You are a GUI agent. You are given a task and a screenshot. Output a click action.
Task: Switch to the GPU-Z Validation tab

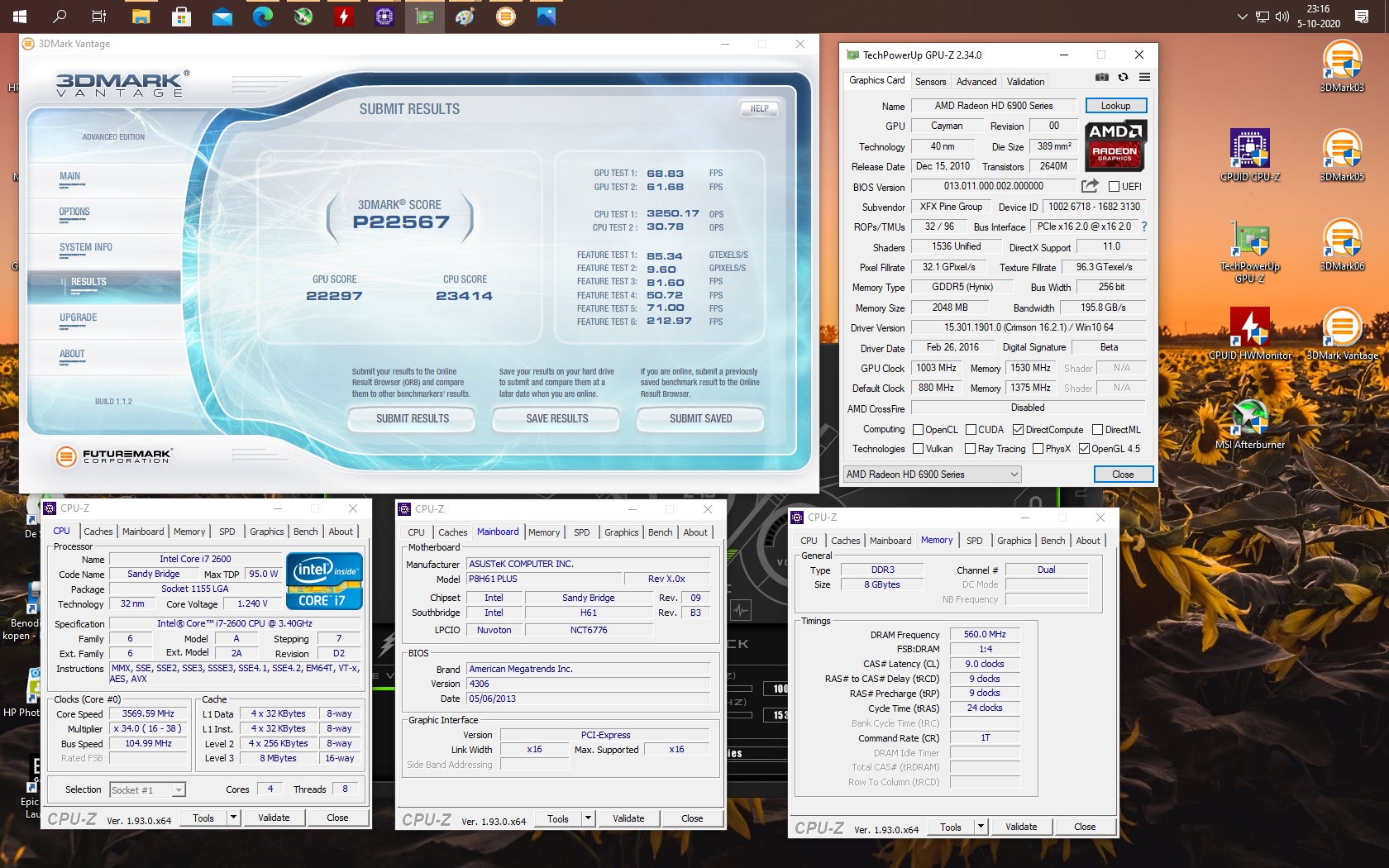click(1025, 82)
